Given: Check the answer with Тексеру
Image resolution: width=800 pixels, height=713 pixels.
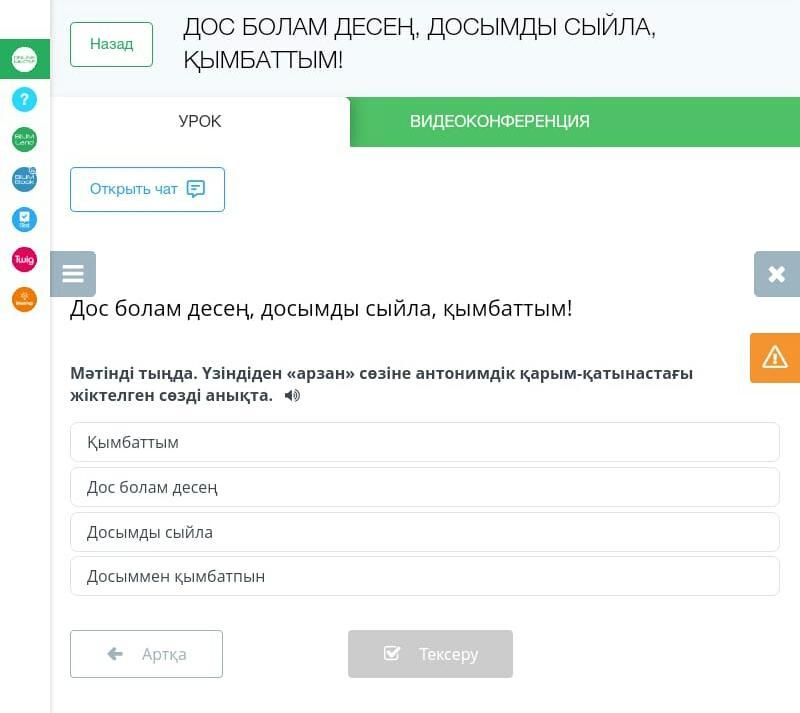Looking at the screenshot, I should tap(430, 654).
